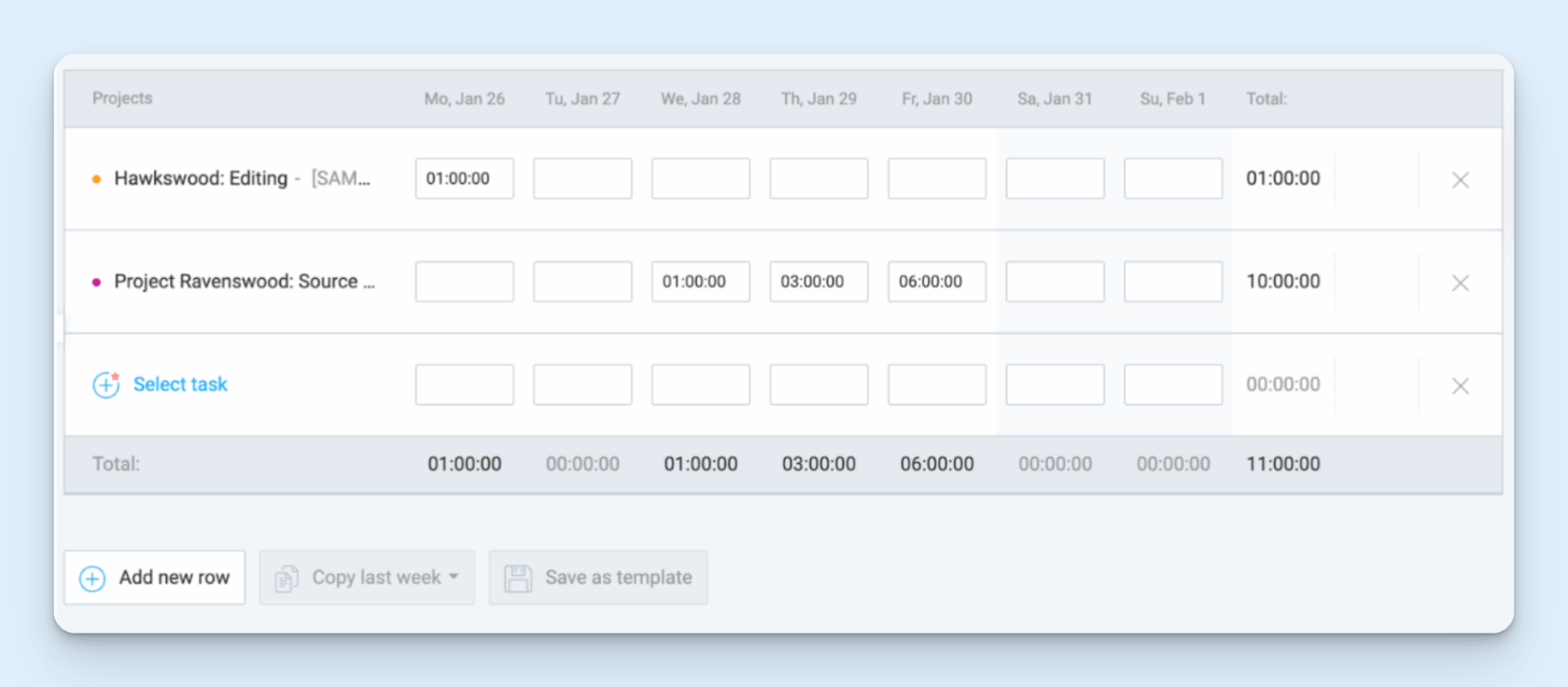Click the orange dot of Hawkswood project
The image size is (1568, 687).
coord(96,179)
